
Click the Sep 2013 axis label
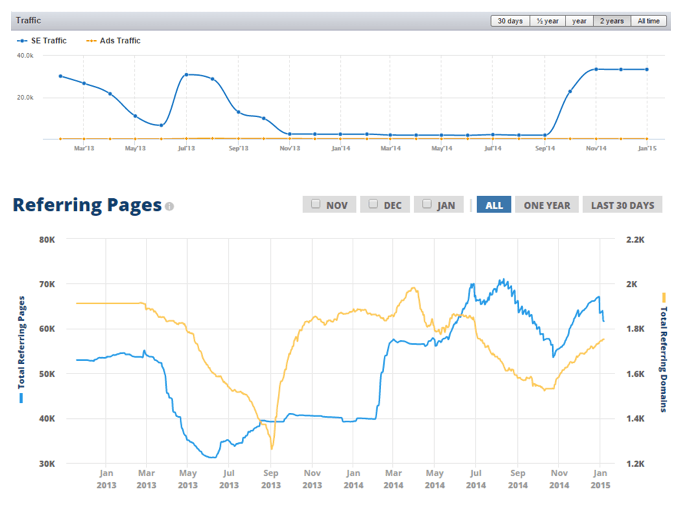[x=271, y=479]
